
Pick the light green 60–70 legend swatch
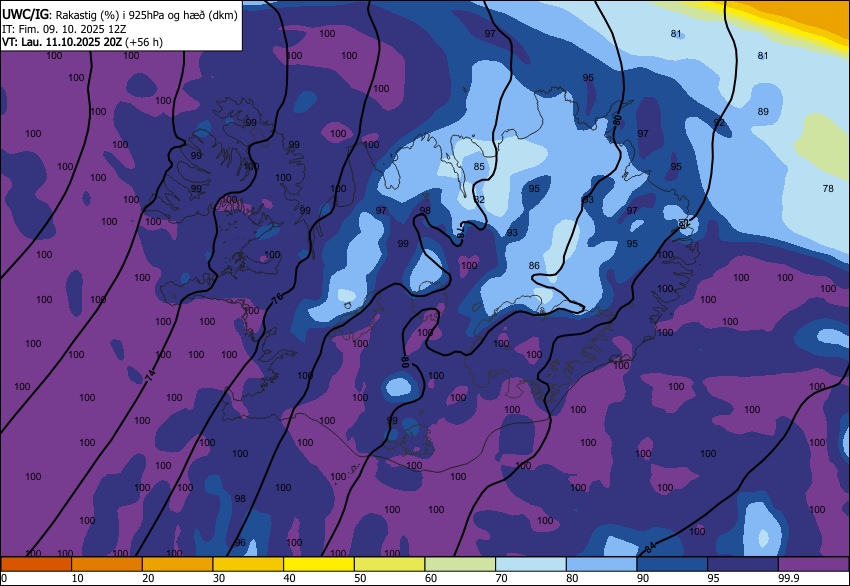coord(460,564)
